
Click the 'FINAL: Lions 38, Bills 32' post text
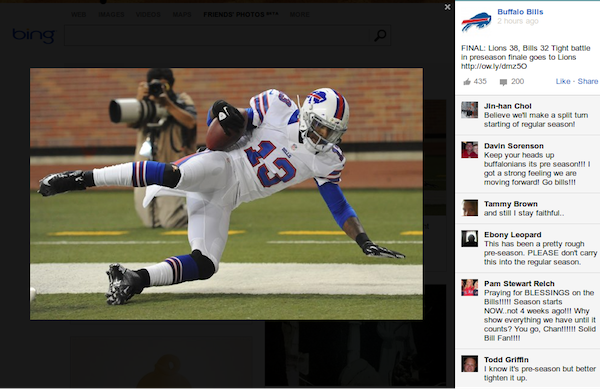pyautogui.click(x=525, y=57)
